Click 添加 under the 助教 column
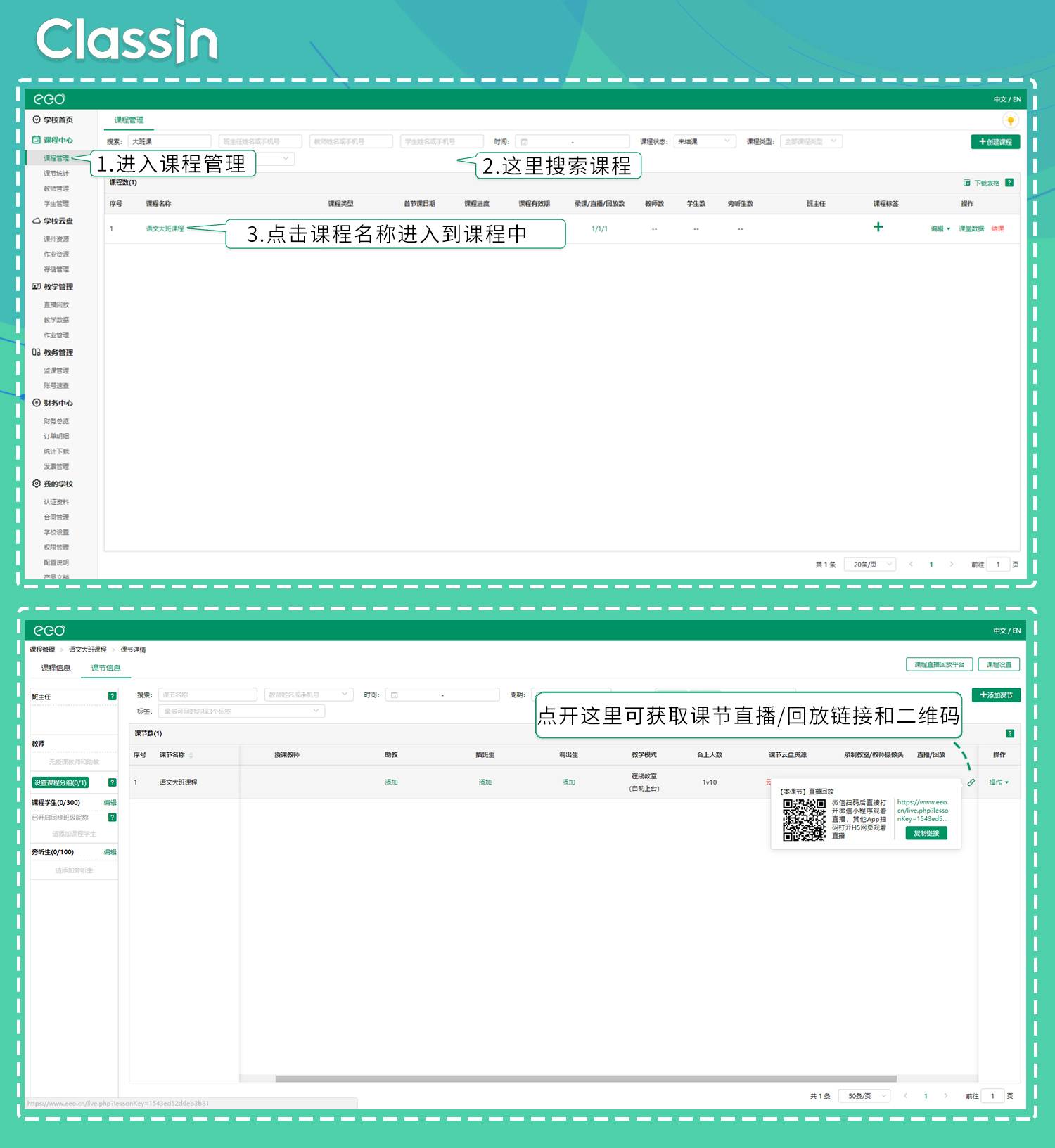The height and width of the screenshot is (1148, 1055). point(391,782)
